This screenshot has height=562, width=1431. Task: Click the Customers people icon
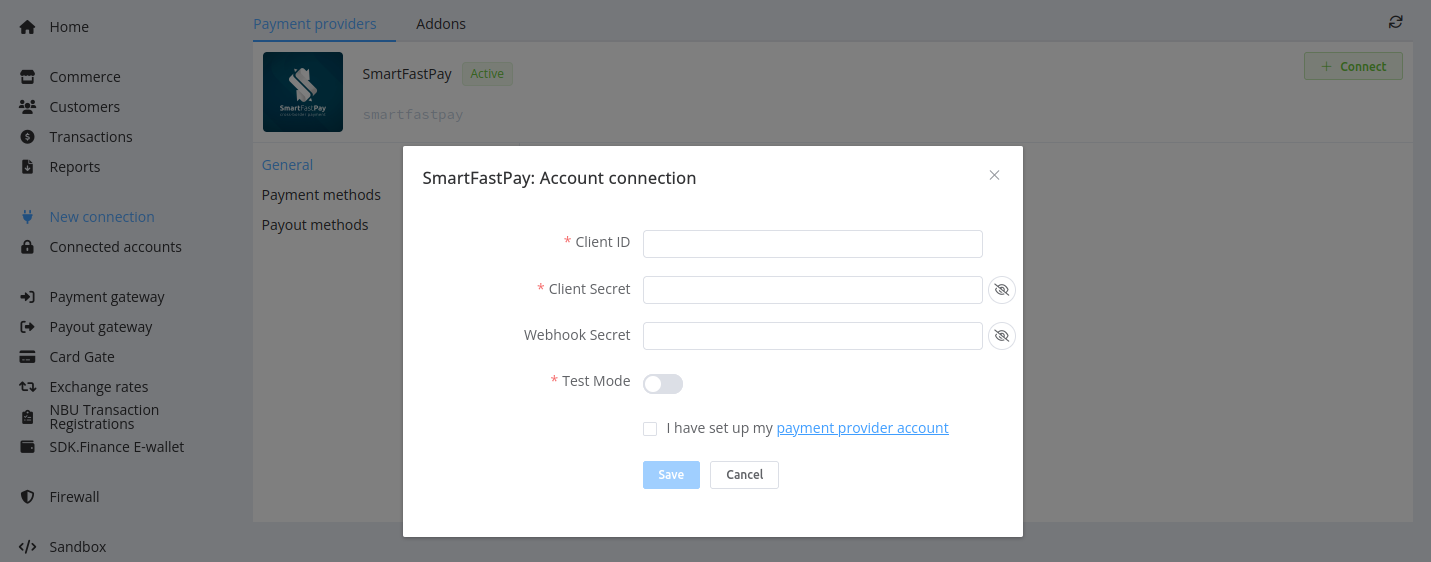pos(28,107)
